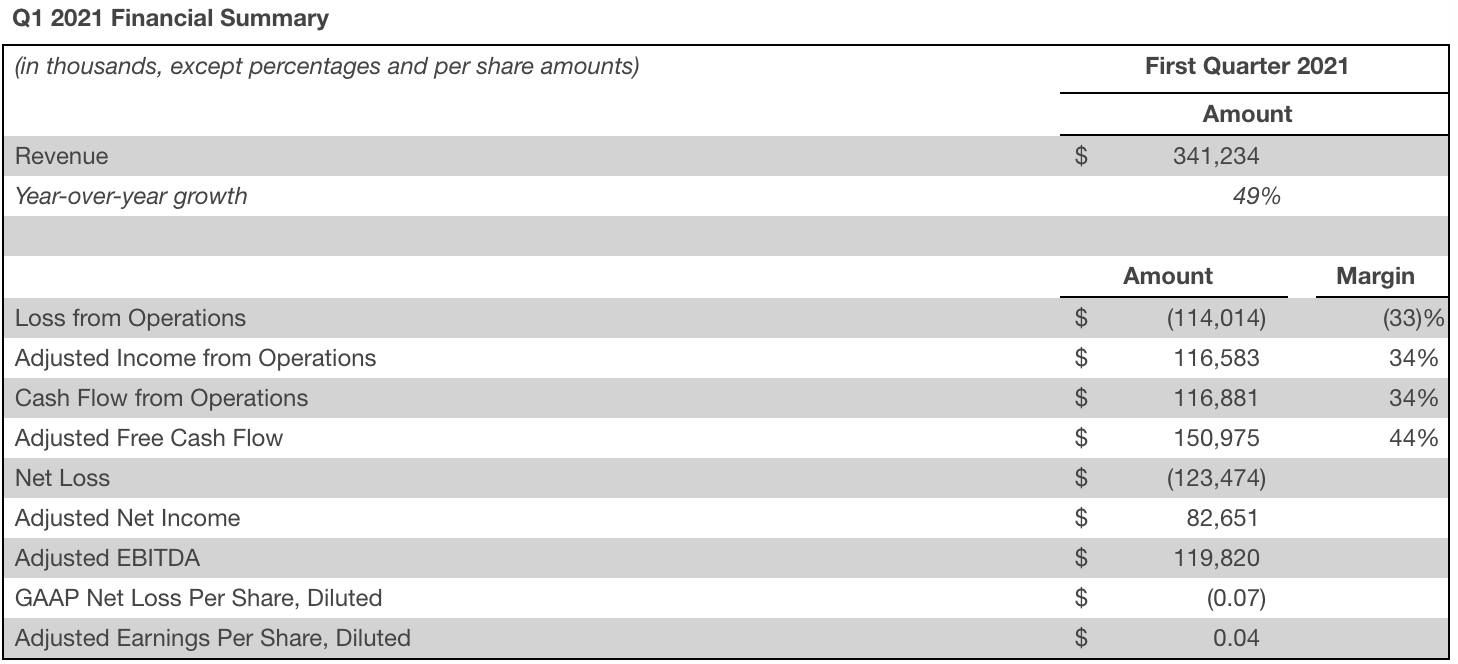This screenshot has width=1458, height=664.
Task: Click the 44% margin value
Action: pos(1414,438)
